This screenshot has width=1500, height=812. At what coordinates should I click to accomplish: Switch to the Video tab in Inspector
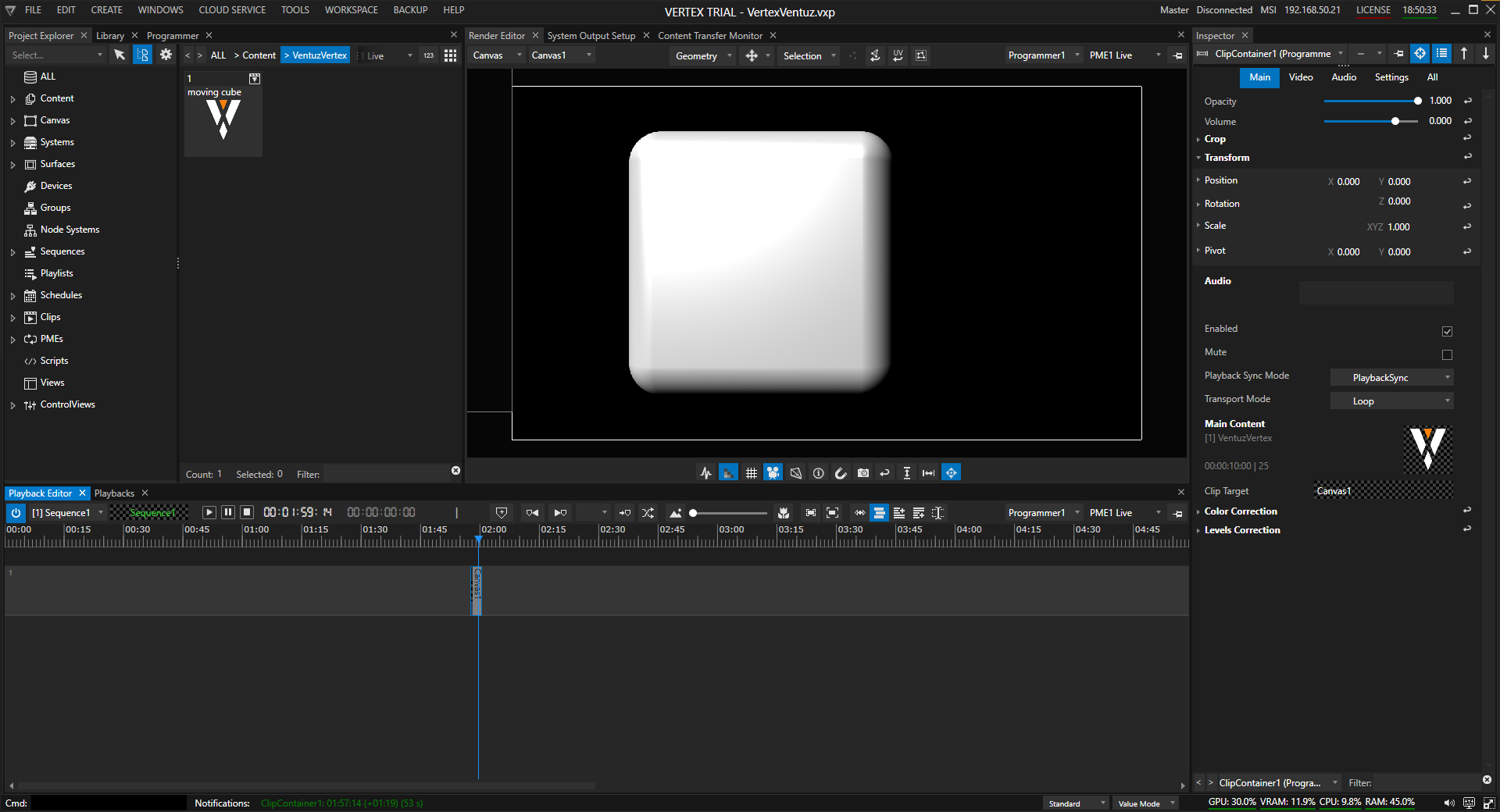tap(1300, 77)
